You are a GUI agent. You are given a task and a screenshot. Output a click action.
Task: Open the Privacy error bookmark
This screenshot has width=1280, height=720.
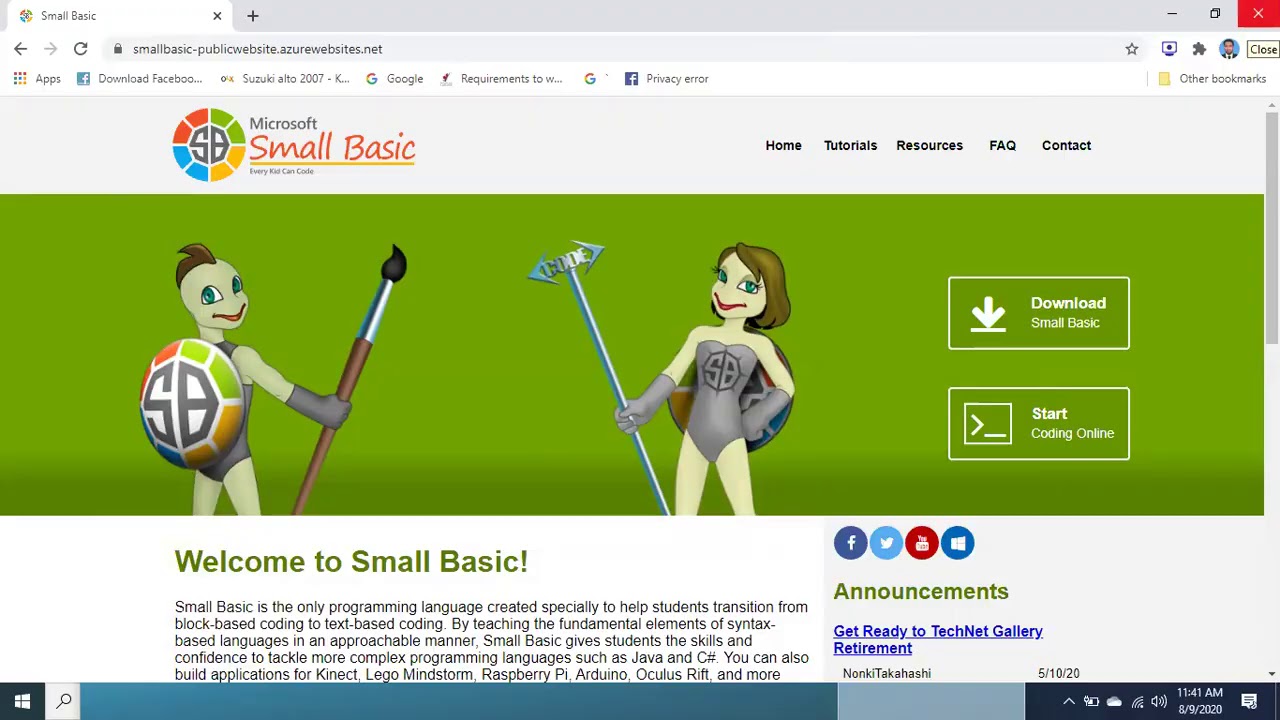pyautogui.click(x=666, y=79)
